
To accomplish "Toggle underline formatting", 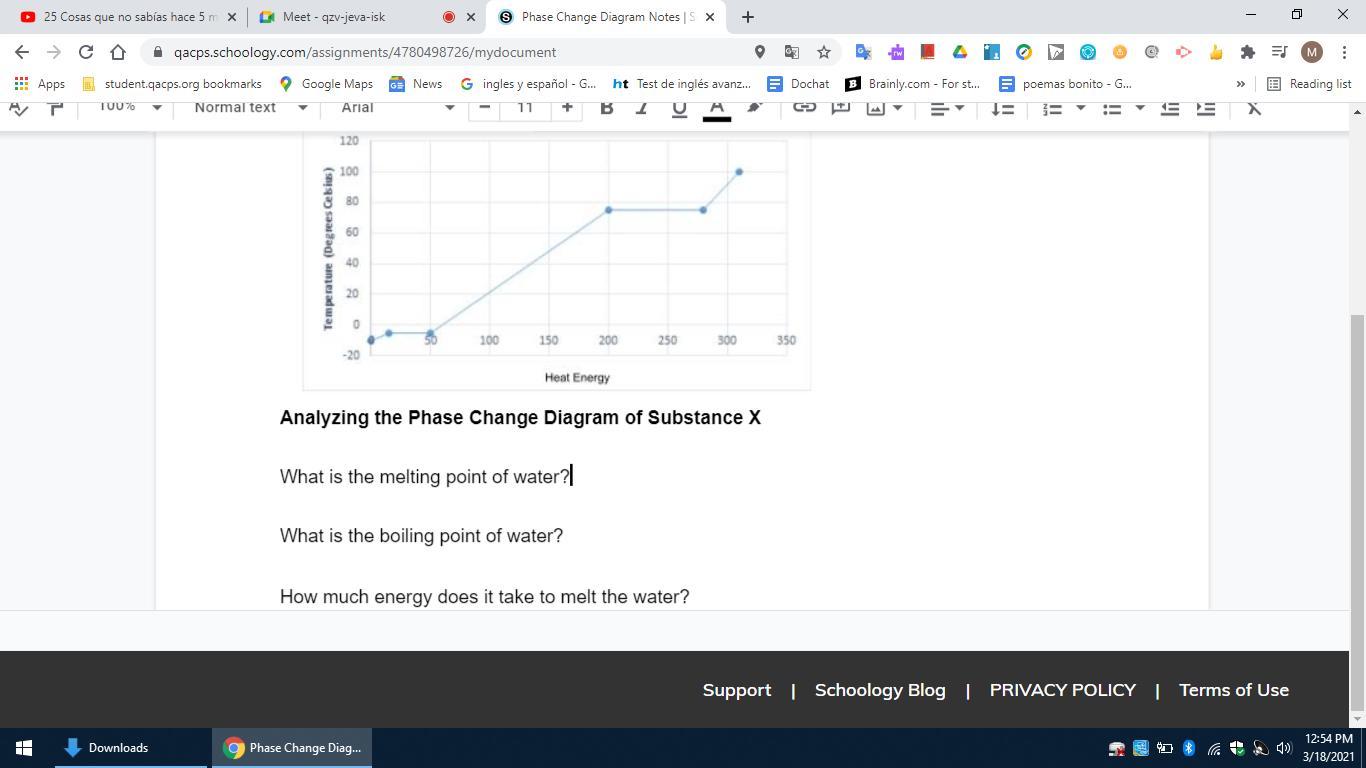I will pos(679,108).
